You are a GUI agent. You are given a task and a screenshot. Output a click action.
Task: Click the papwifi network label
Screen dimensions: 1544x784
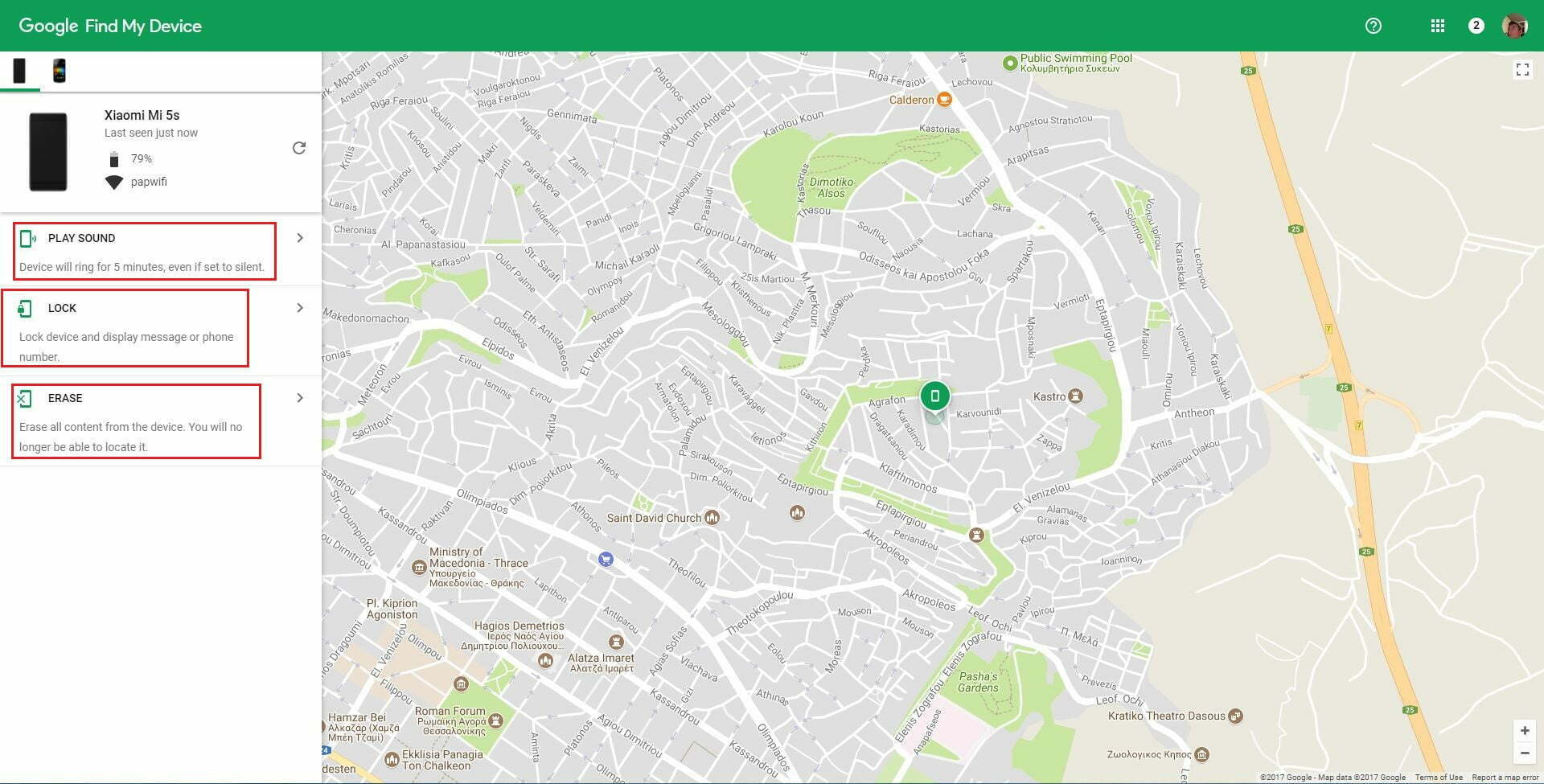pyautogui.click(x=149, y=182)
